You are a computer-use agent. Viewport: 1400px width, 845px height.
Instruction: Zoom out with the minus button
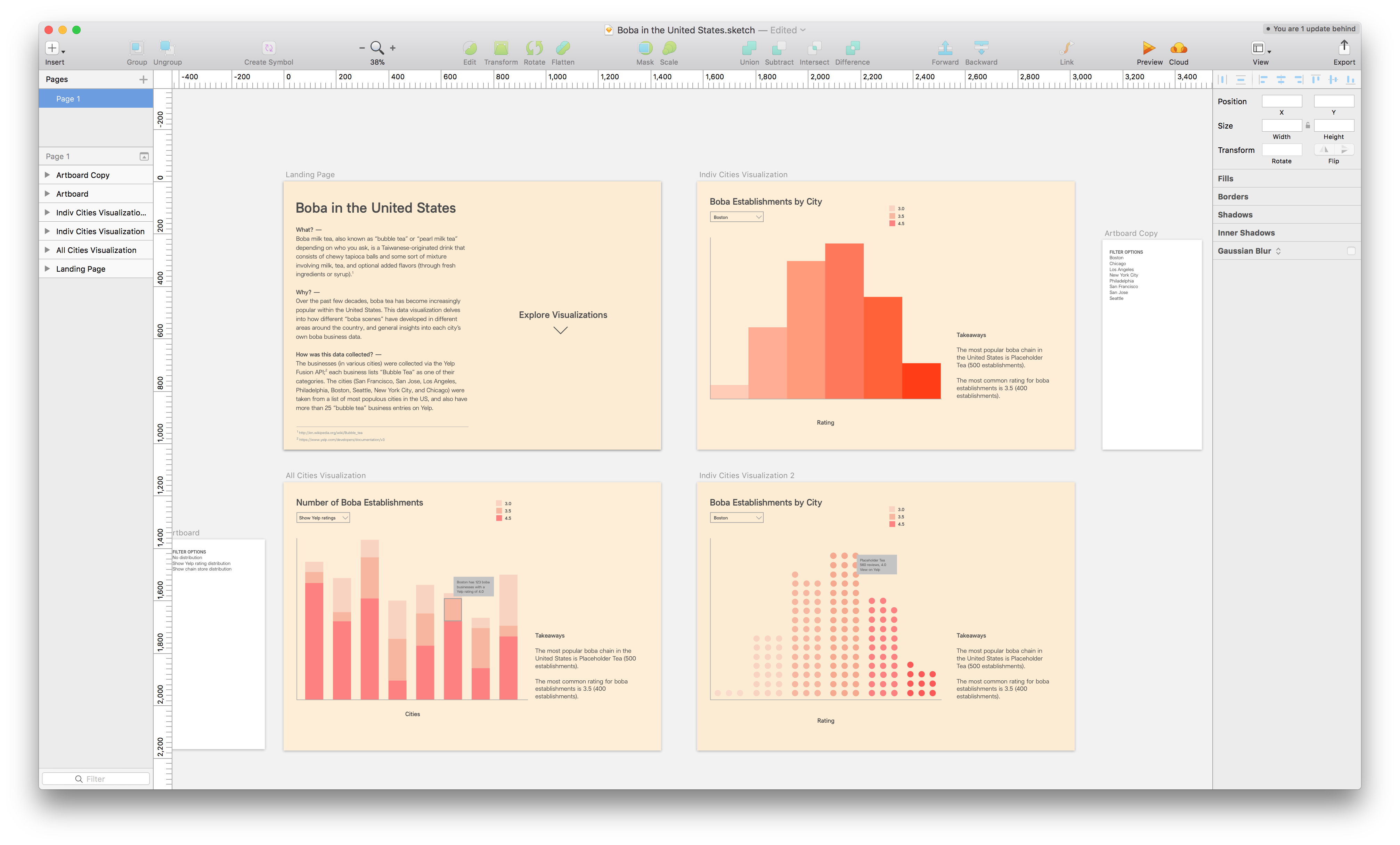click(x=362, y=48)
